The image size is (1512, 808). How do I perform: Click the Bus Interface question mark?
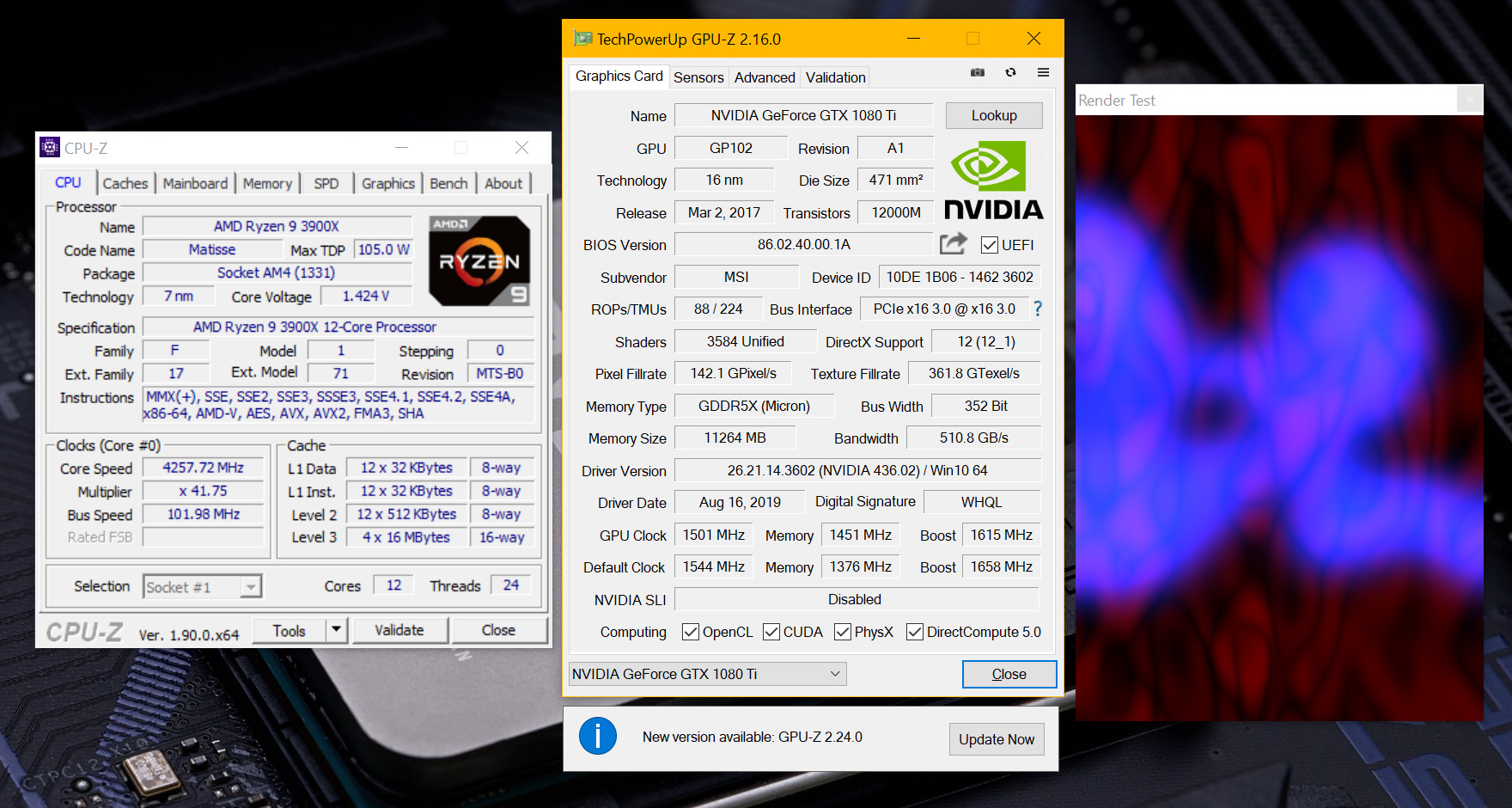coord(1038,309)
